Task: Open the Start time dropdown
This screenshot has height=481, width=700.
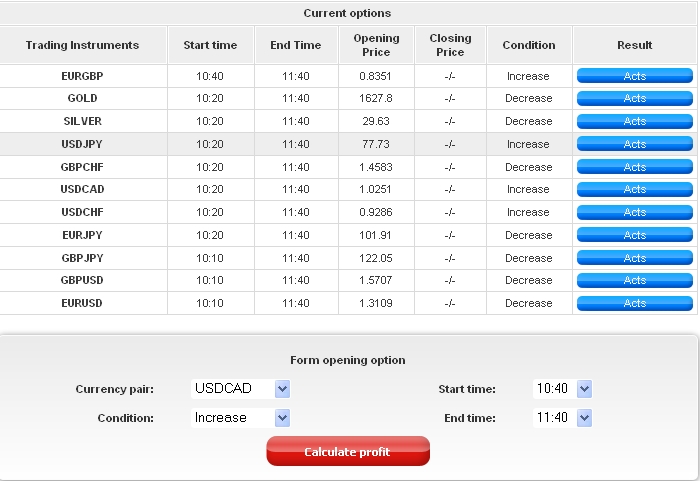Action: (584, 389)
